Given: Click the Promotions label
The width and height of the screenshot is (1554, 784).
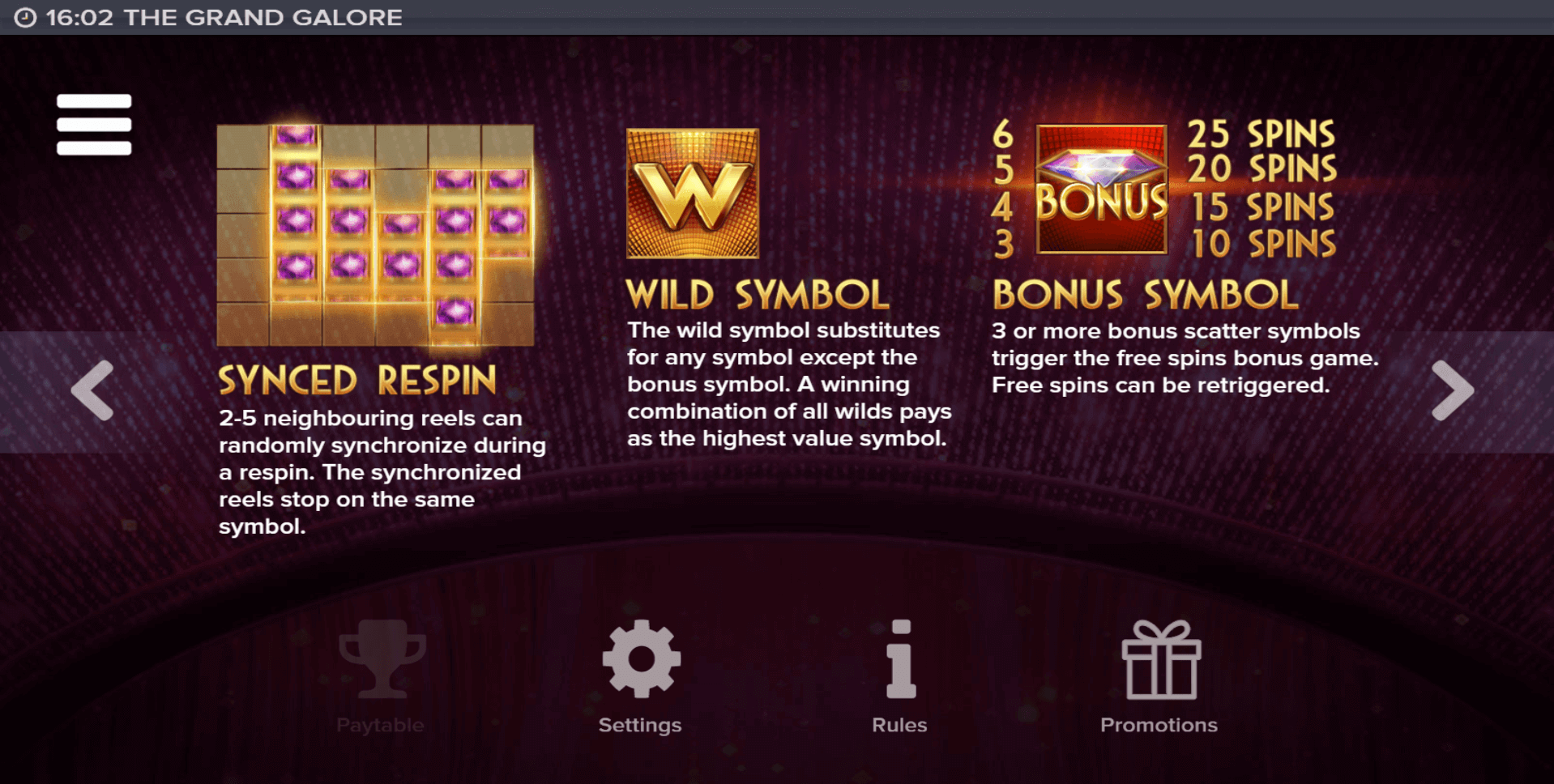Looking at the screenshot, I should 1159,725.
